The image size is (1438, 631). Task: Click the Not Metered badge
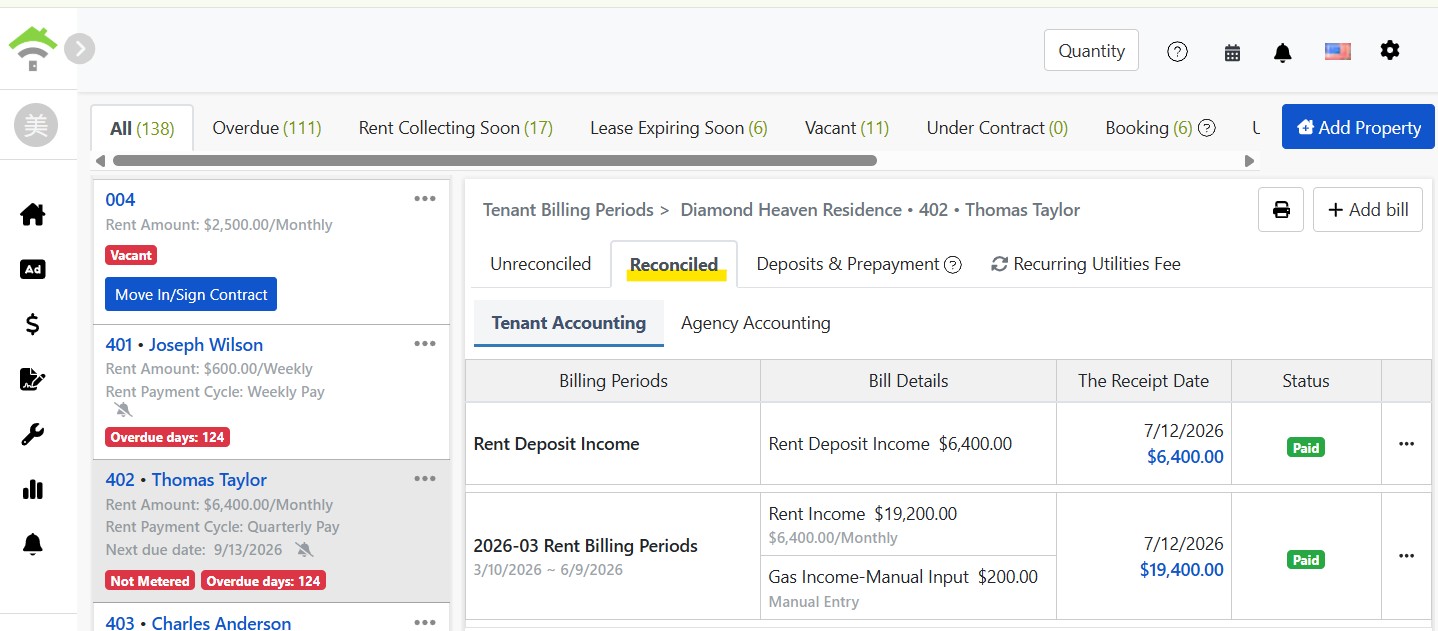[150, 581]
